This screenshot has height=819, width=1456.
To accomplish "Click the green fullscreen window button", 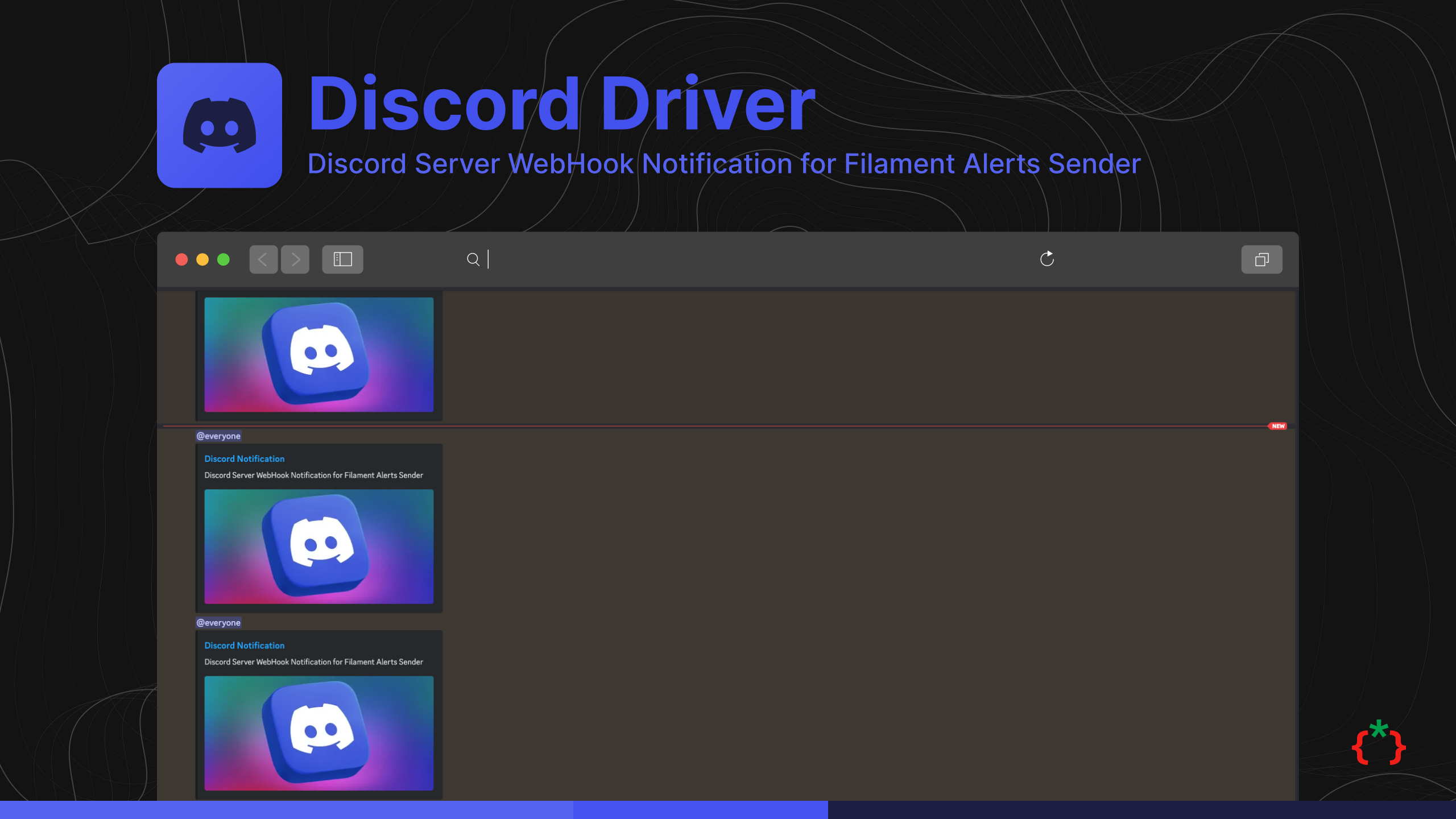I will point(224,259).
